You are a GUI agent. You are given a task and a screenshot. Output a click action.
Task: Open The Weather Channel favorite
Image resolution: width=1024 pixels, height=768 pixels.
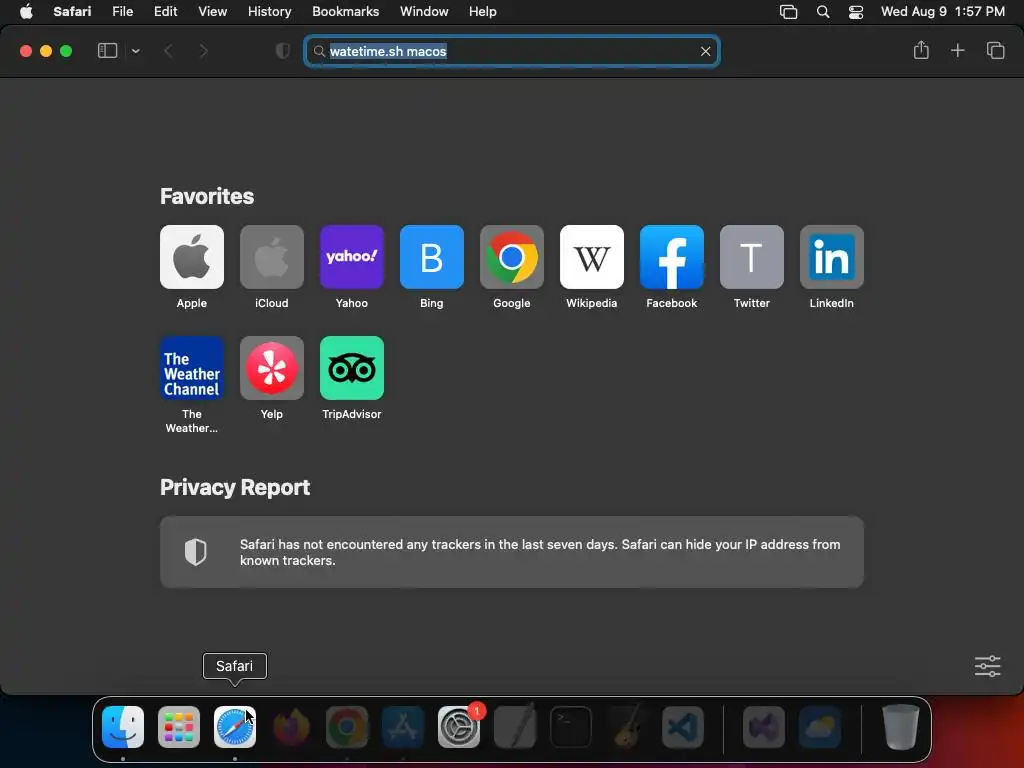[x=191, y=368]
